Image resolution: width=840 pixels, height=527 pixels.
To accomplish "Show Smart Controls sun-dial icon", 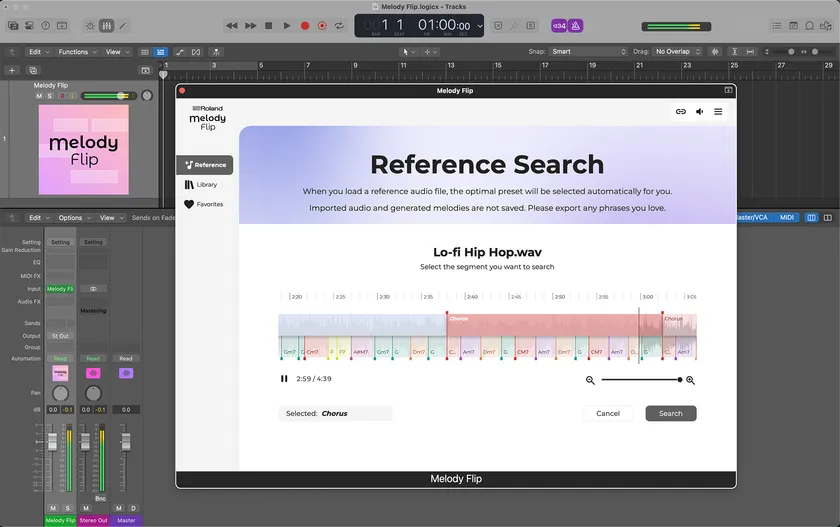I will pos(90,26).
